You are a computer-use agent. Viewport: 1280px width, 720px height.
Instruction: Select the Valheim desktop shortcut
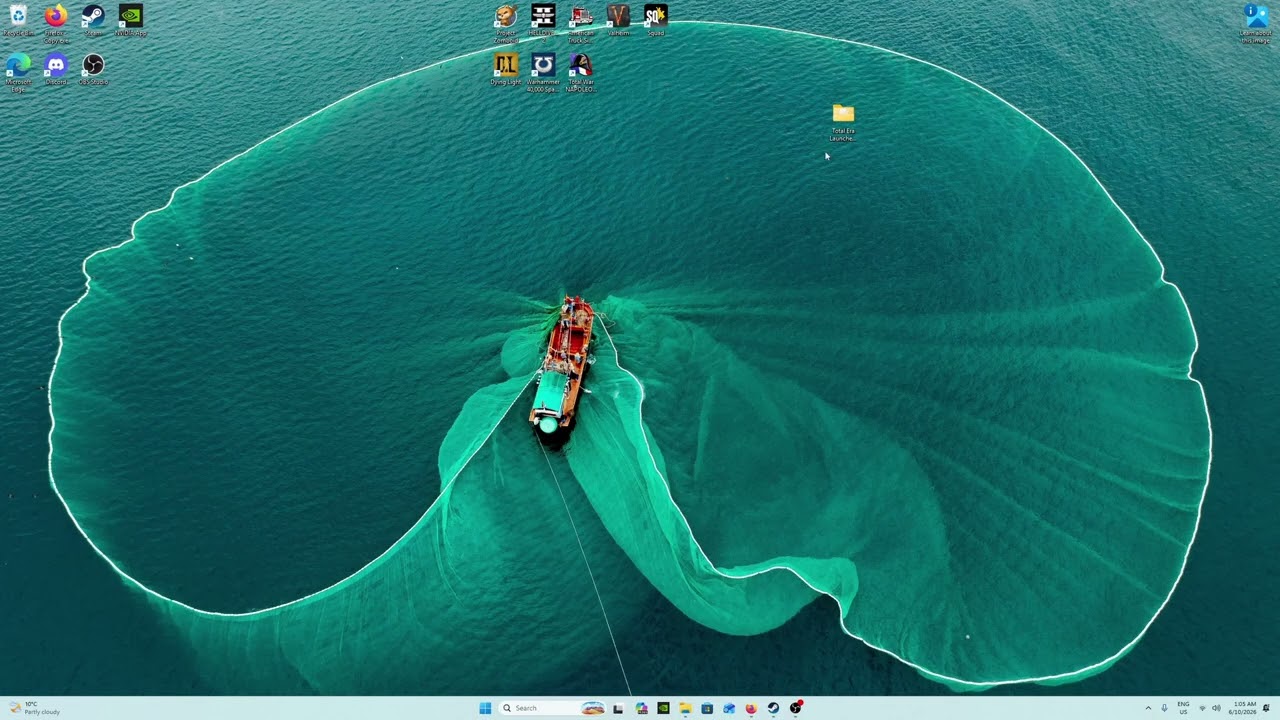tap(619, 21)
